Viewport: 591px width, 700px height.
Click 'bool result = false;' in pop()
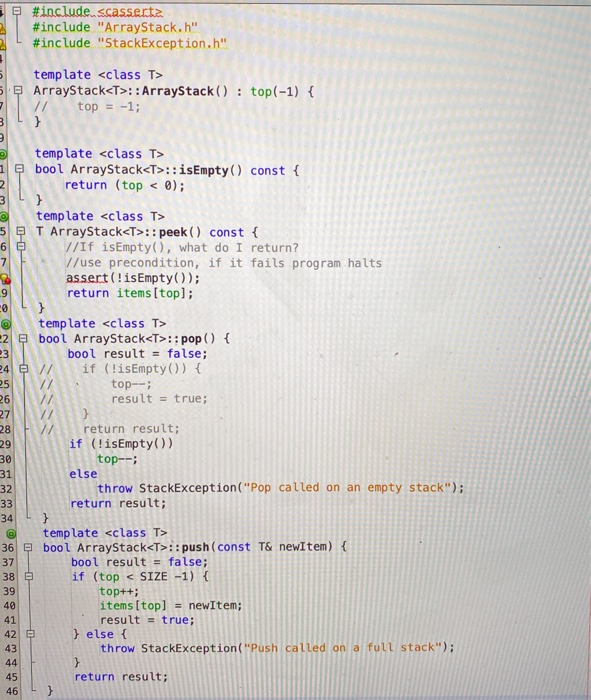(137, 354)
